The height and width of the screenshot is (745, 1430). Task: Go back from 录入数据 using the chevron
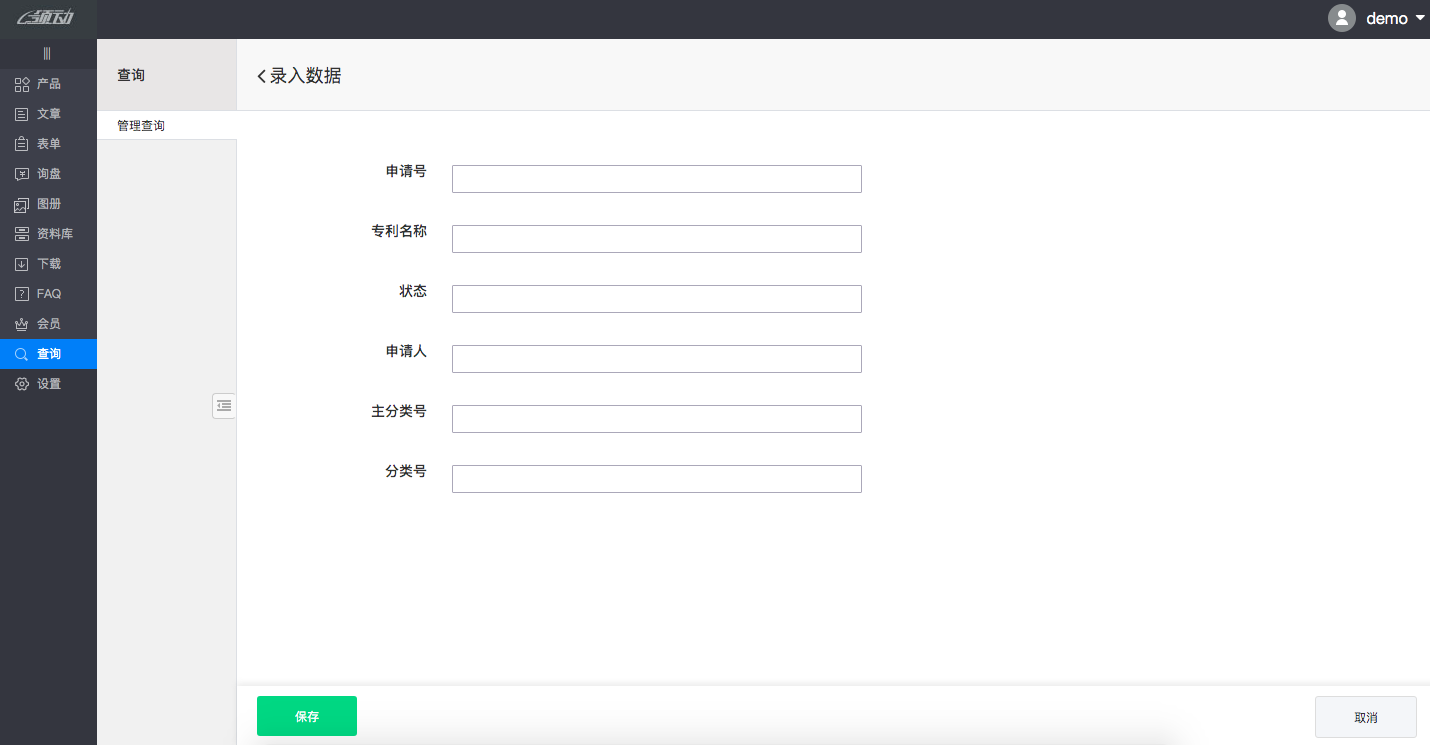(262, 74)
